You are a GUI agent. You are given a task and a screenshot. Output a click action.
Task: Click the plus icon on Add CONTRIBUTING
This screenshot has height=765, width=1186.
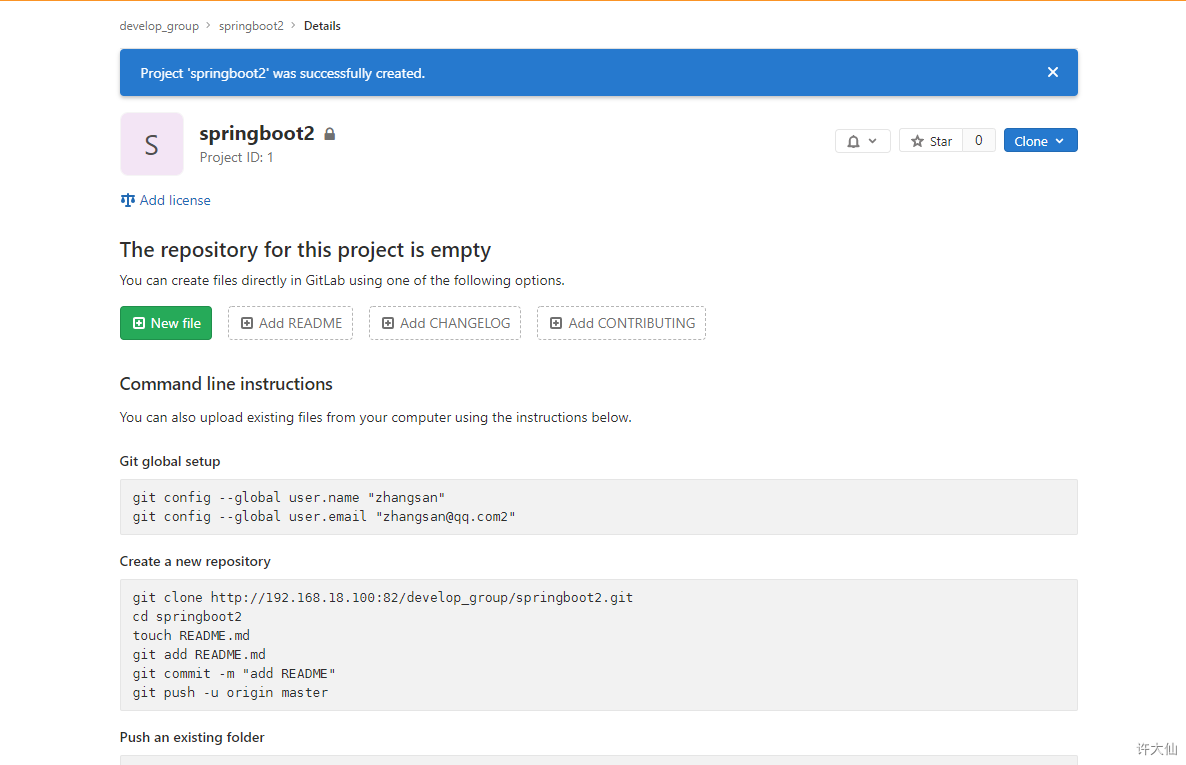tap(556, 323)
